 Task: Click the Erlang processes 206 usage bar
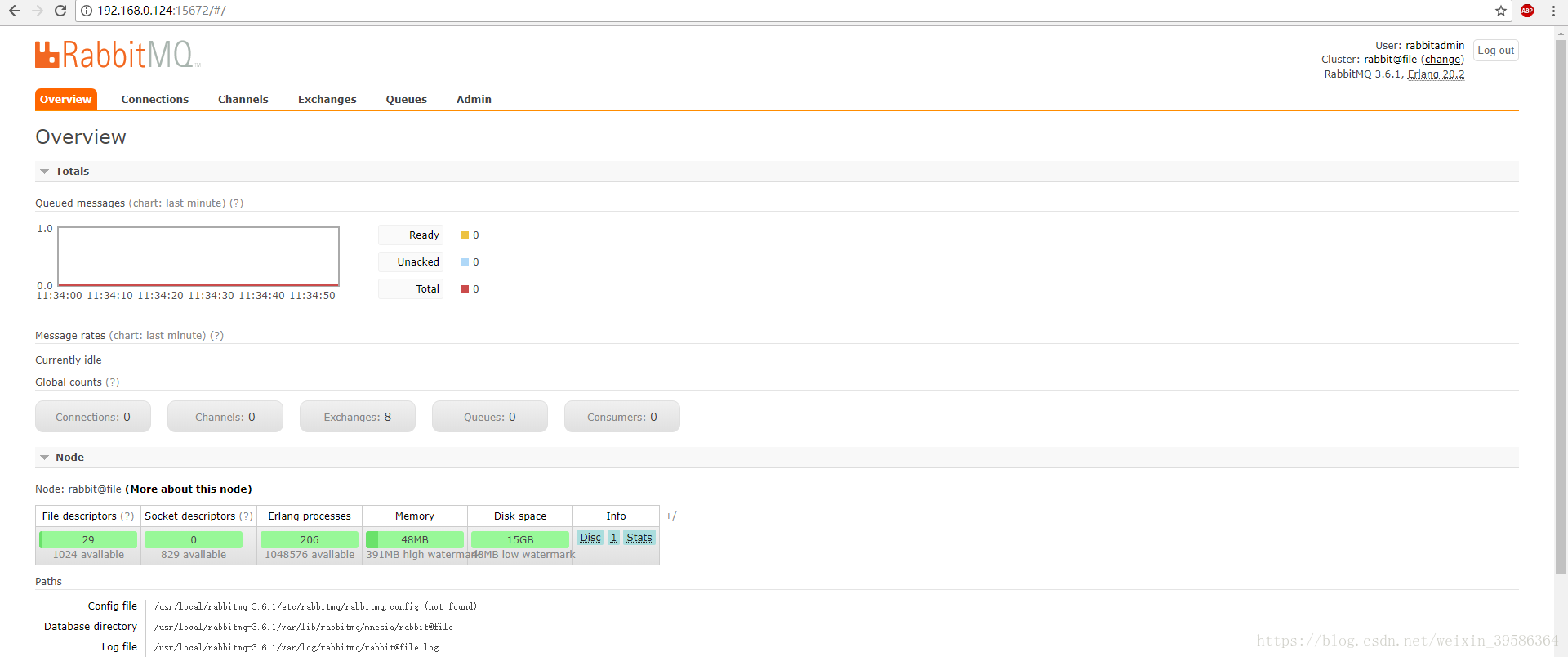pos(310,539)
